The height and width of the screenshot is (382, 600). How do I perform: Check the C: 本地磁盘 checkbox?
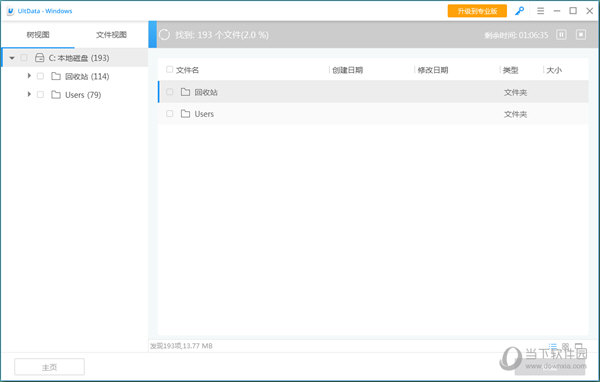(24, 58)
